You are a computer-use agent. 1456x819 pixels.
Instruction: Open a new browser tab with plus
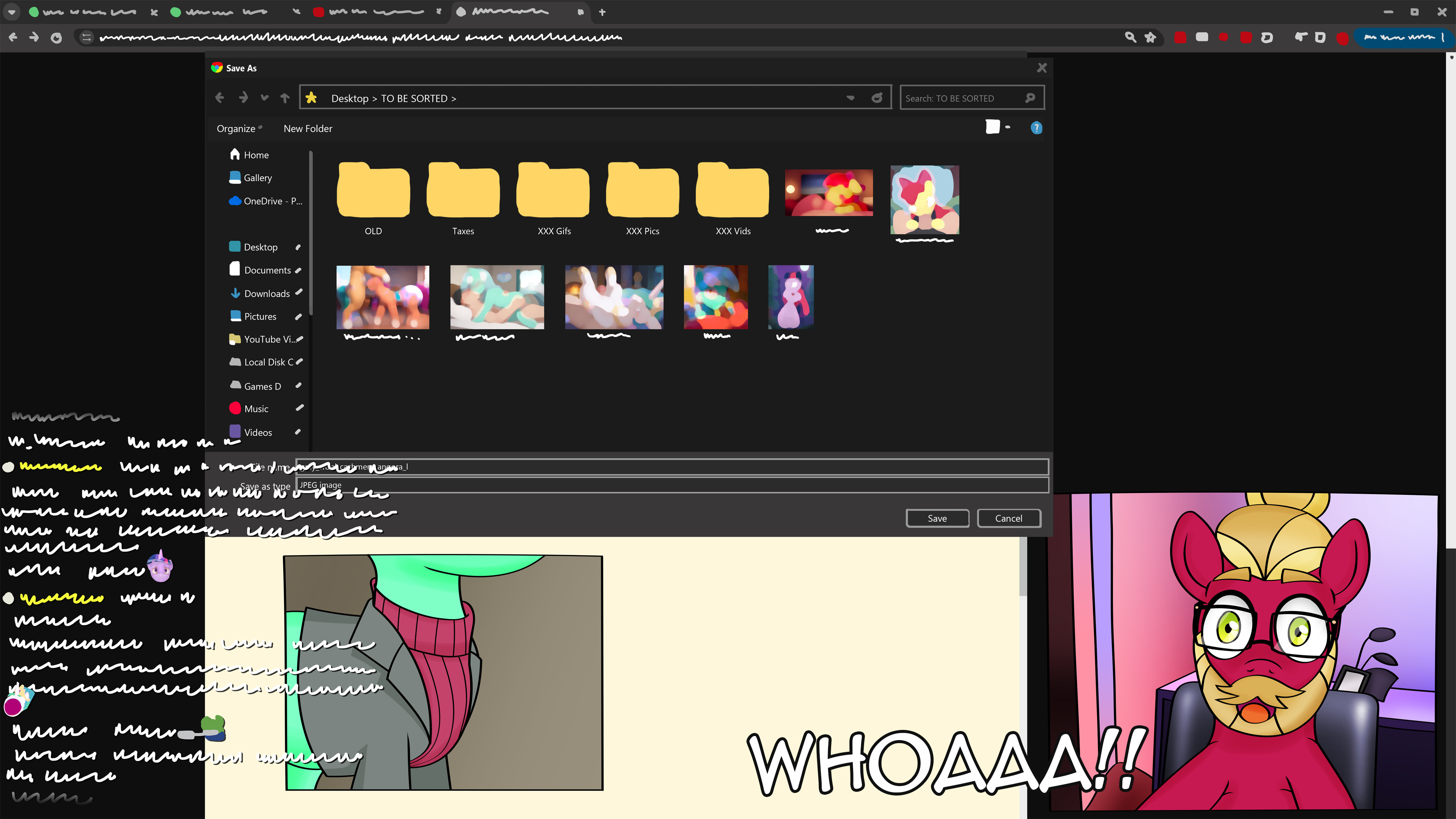point(602,12)
